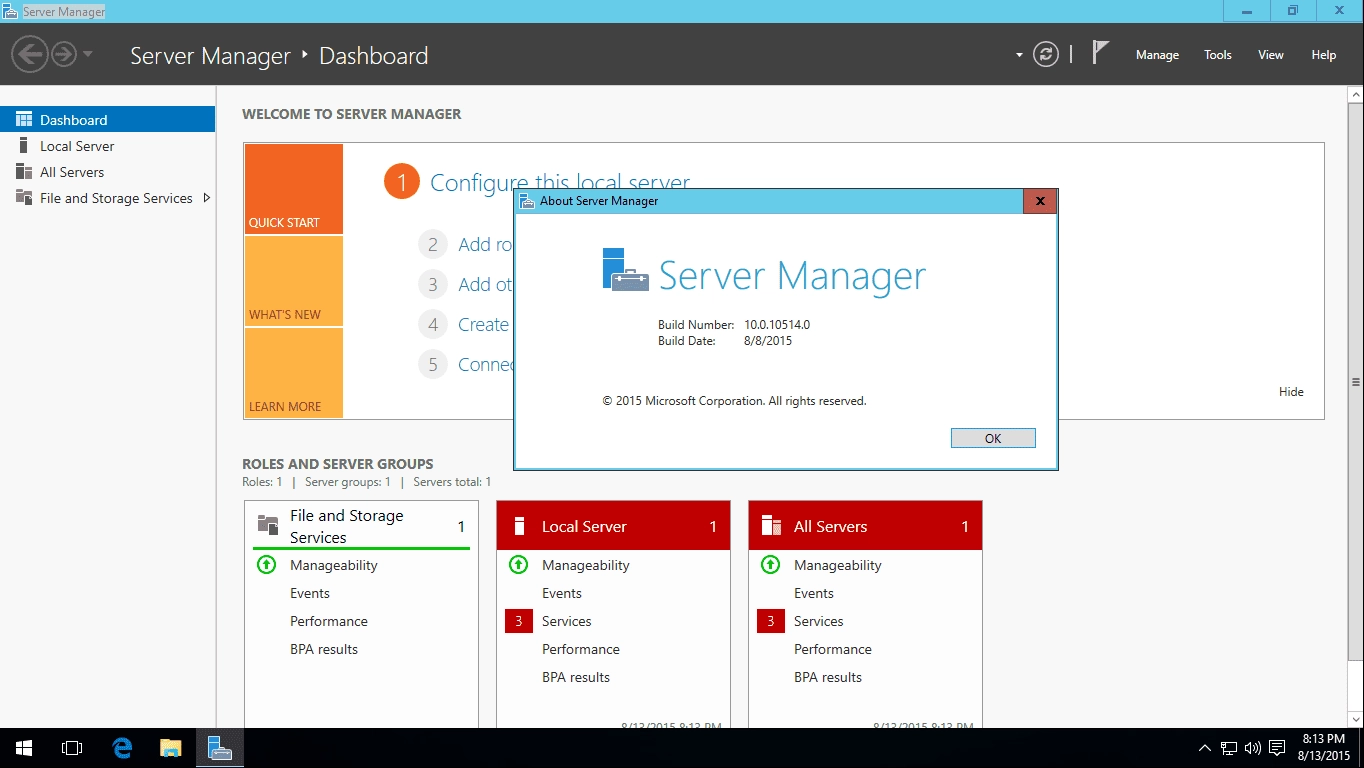
Task: Click BPA results in All Servers tile
Action: tap(828, 677)
